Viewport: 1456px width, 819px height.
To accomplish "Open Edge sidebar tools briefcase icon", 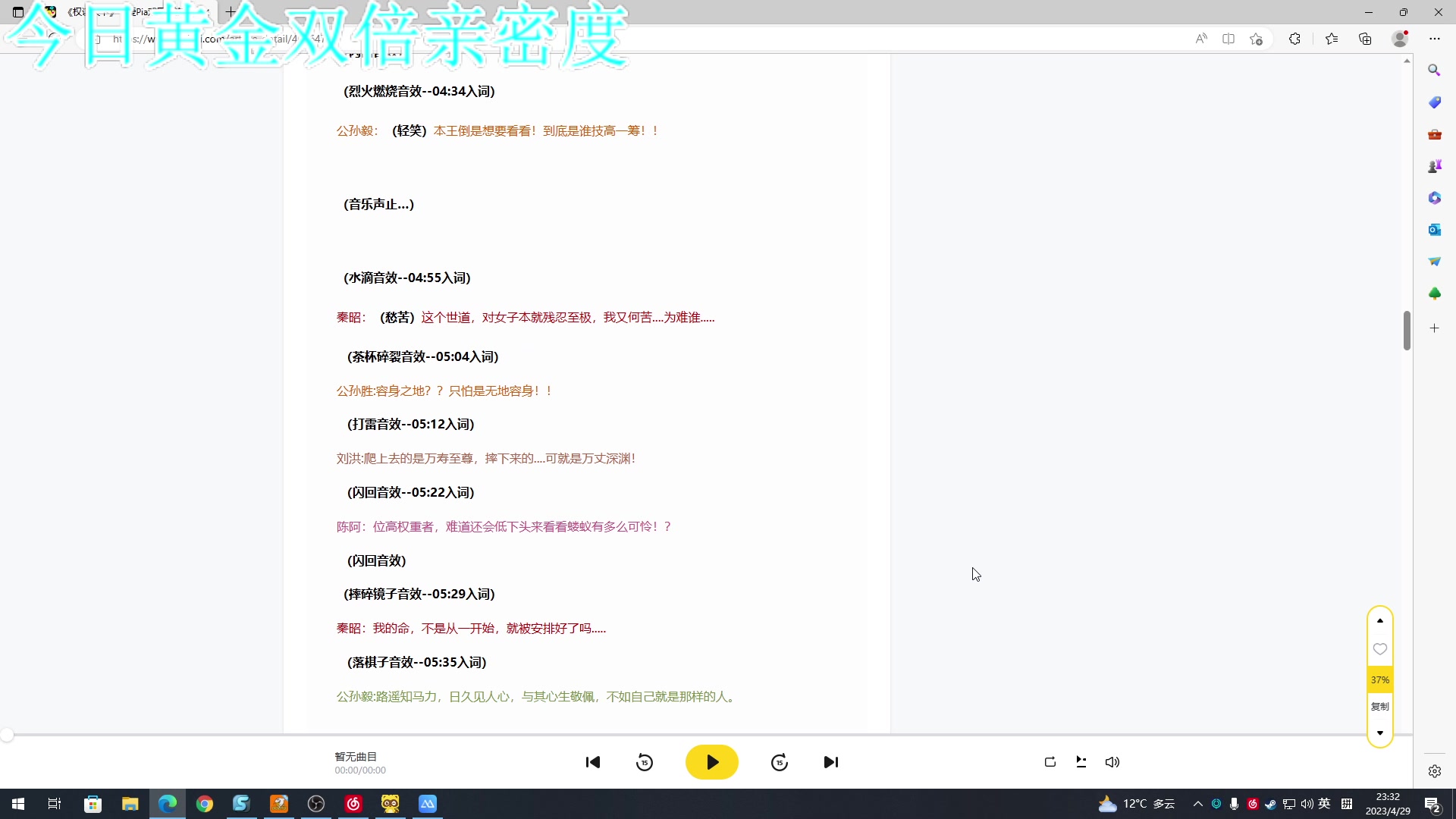I will click(1434, 134).
